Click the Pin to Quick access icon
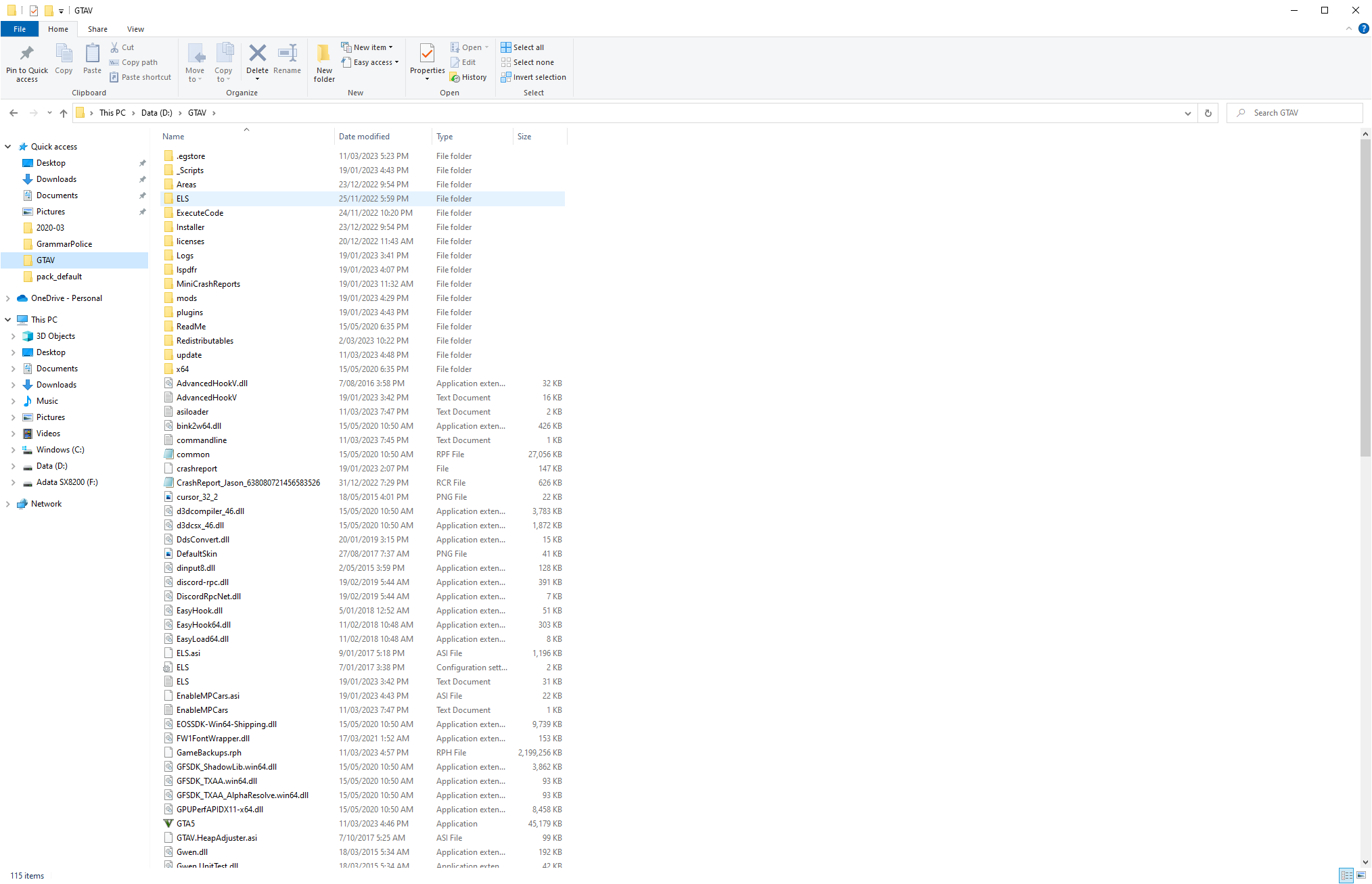This screenshot has height=884, width=1372. 26,54
